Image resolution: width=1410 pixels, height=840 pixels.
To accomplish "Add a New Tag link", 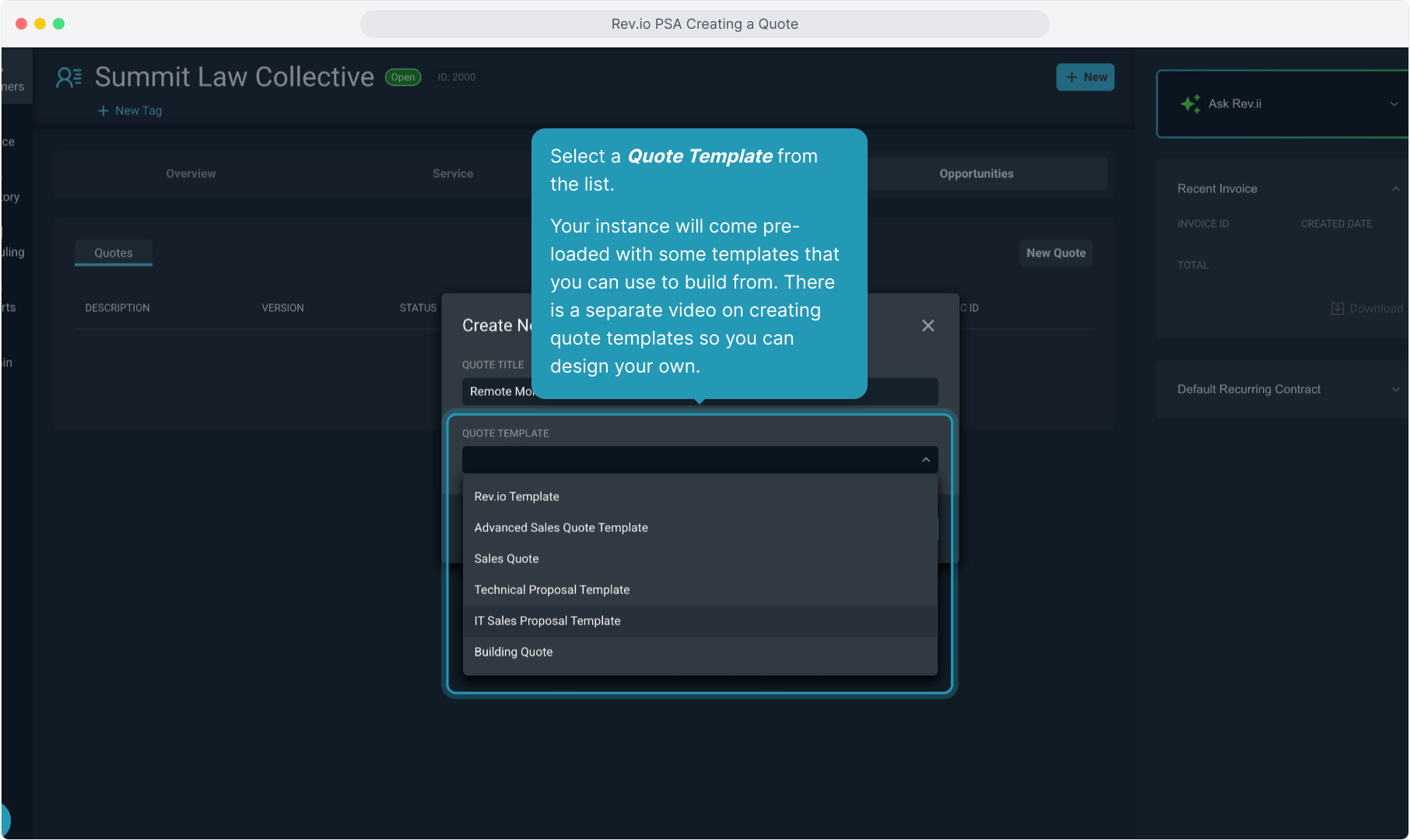I will (130, 110).
